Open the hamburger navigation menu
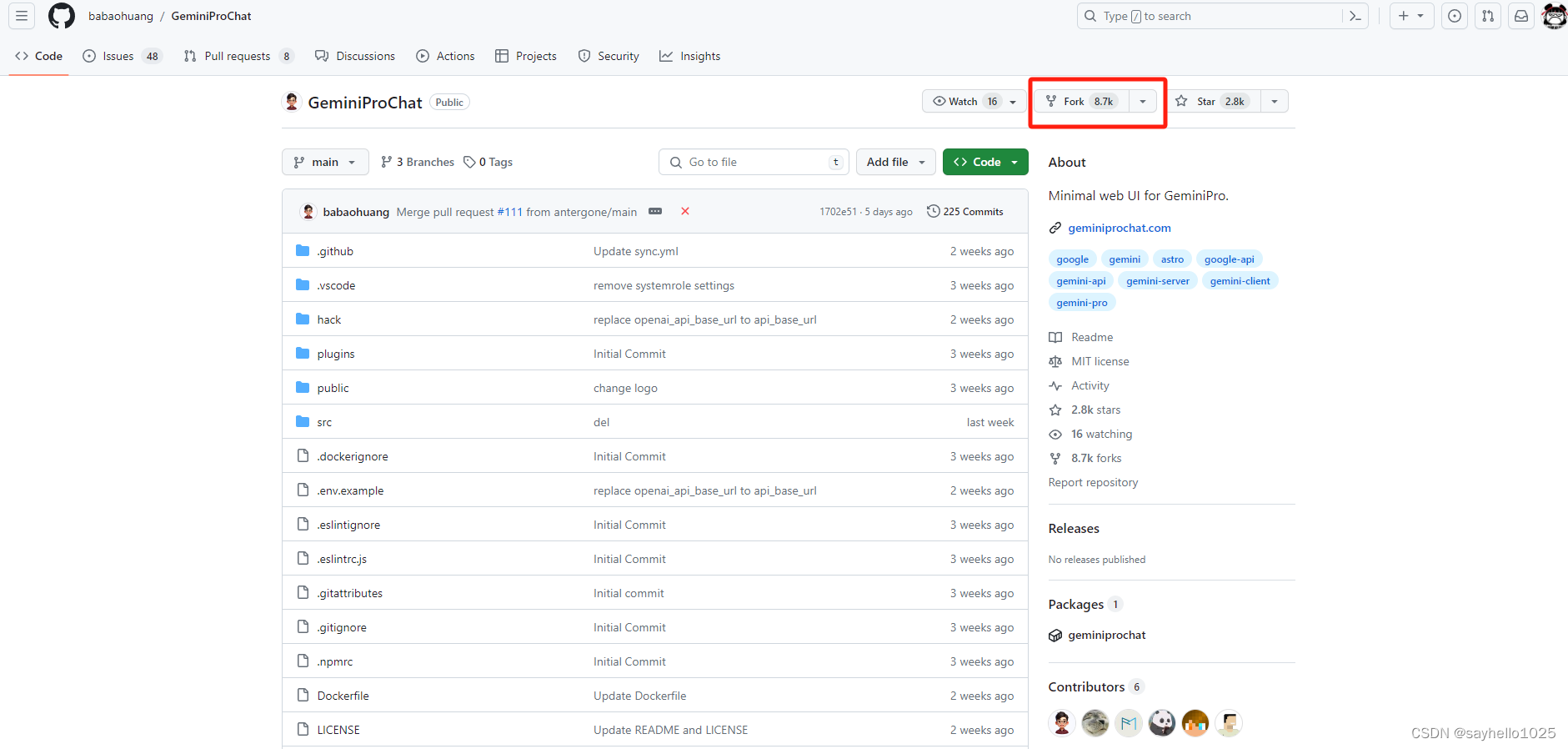This screenshot has width=1568, height=749. (x=22, y=16)
